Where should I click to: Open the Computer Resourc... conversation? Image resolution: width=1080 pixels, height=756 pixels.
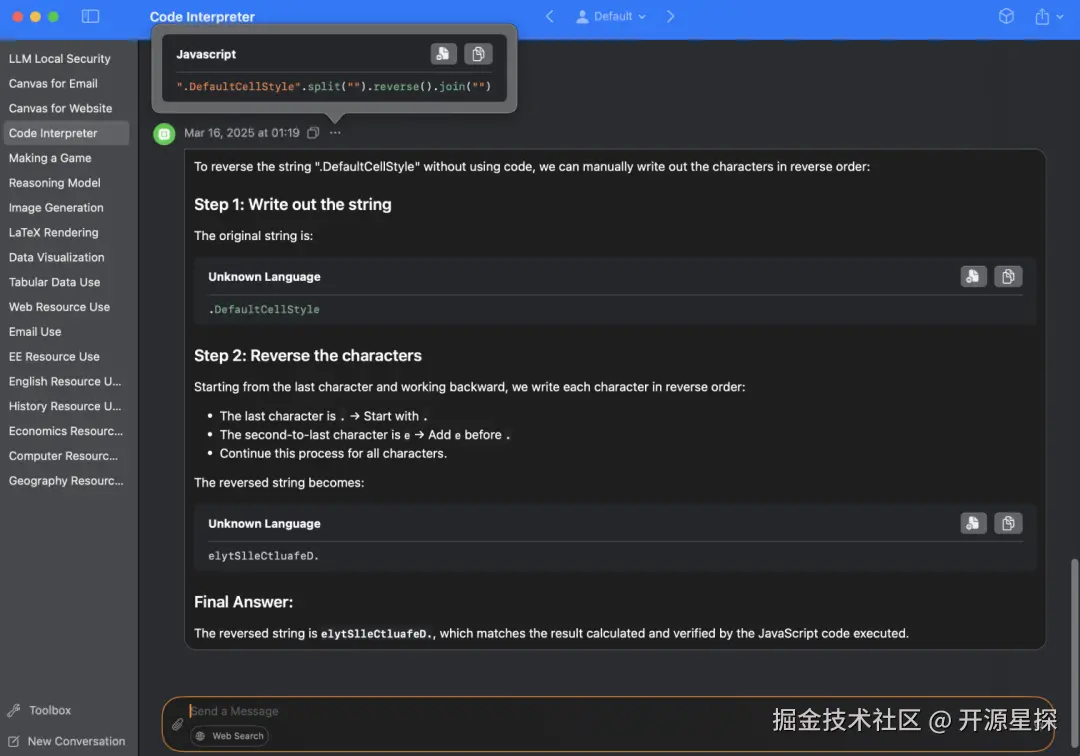coord(66,455)
